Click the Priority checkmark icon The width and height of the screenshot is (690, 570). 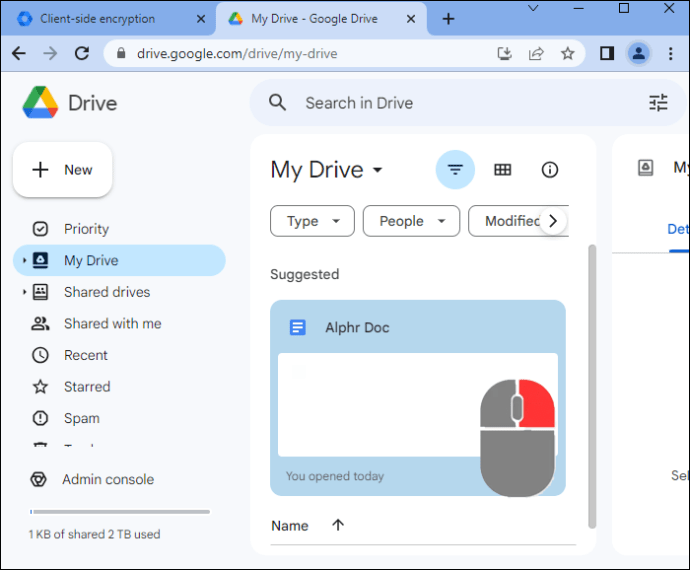click(40, 229)
